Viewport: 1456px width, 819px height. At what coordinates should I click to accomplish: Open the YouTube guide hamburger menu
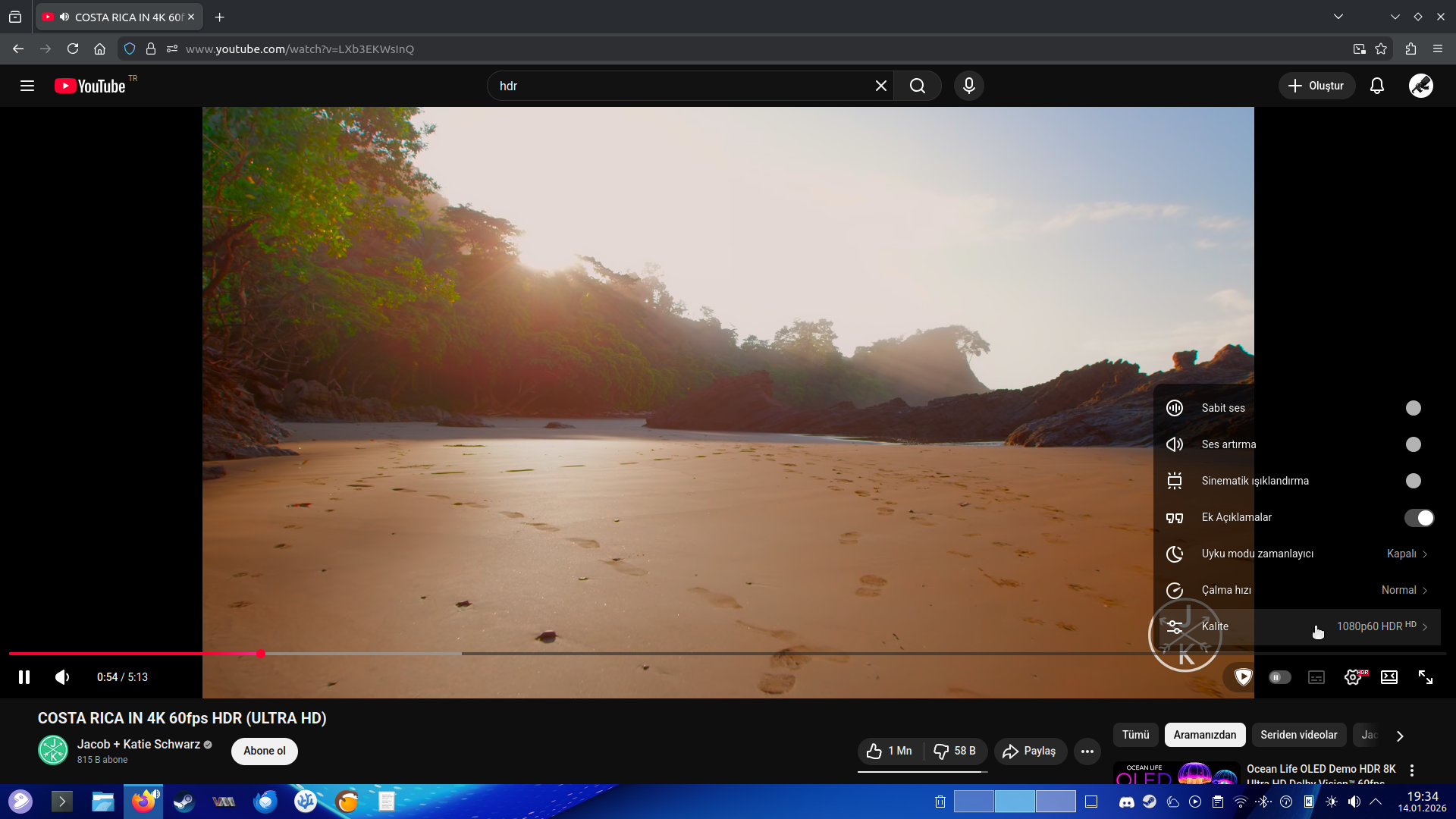click(x=27, y=86)
